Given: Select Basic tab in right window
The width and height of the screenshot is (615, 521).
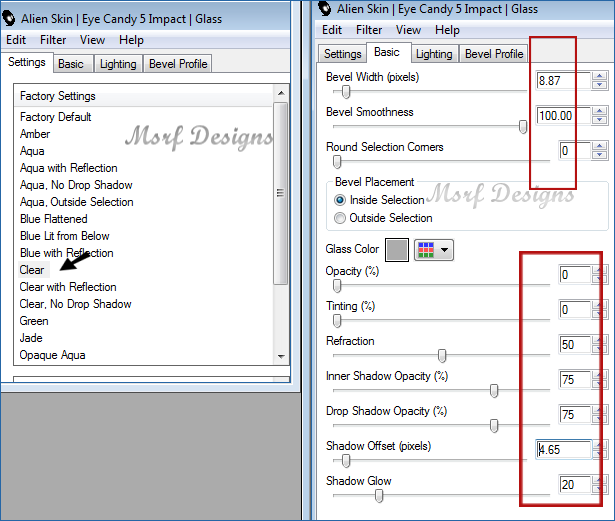Looking at the screenshot, I should click(387, 52).
